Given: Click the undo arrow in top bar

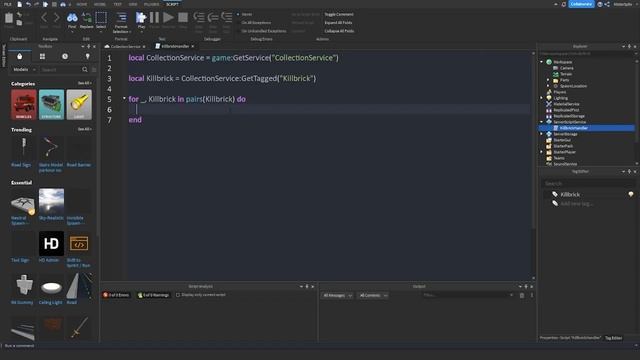Looking at the screenshot, I should [x=28, y=4].
